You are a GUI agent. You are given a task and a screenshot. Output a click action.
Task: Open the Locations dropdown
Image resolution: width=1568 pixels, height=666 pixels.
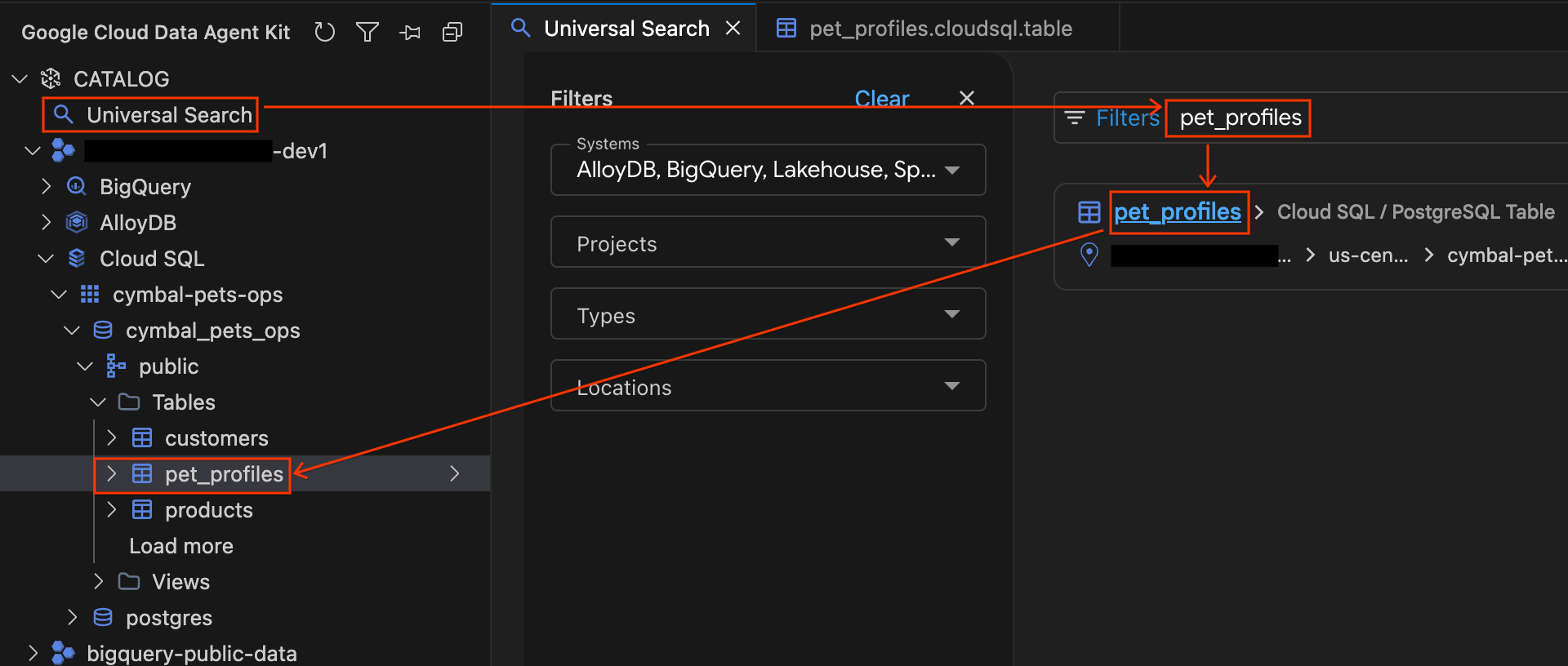point(768,385)
